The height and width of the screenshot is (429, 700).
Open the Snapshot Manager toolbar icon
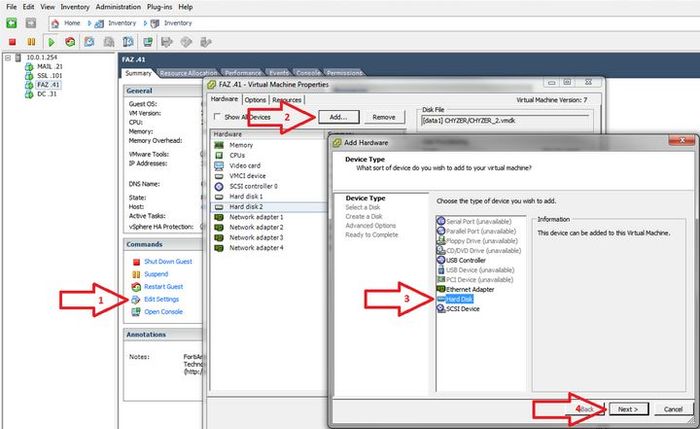[x=128, y=42]
